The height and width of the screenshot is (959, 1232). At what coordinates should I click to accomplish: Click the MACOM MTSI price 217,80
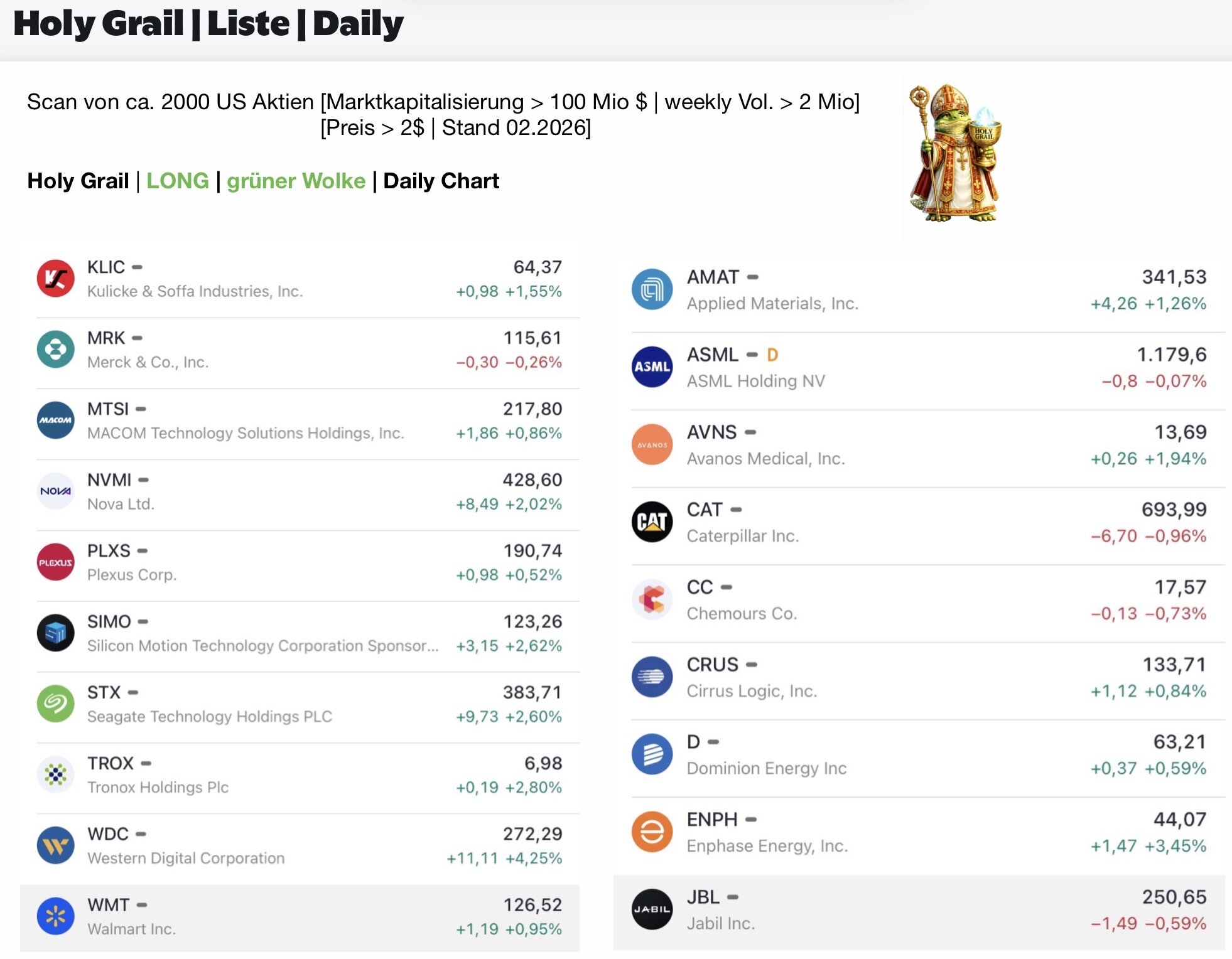tap(532, 409)
